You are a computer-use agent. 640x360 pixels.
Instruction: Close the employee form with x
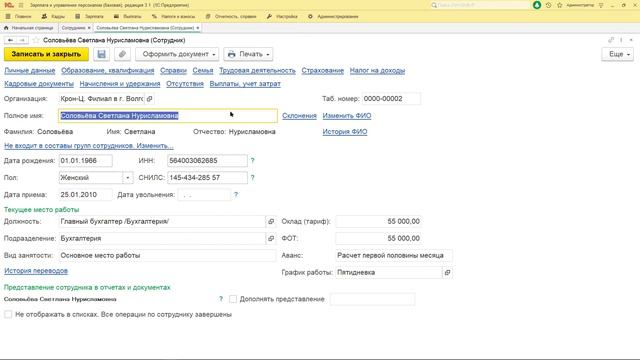[631, 40]
